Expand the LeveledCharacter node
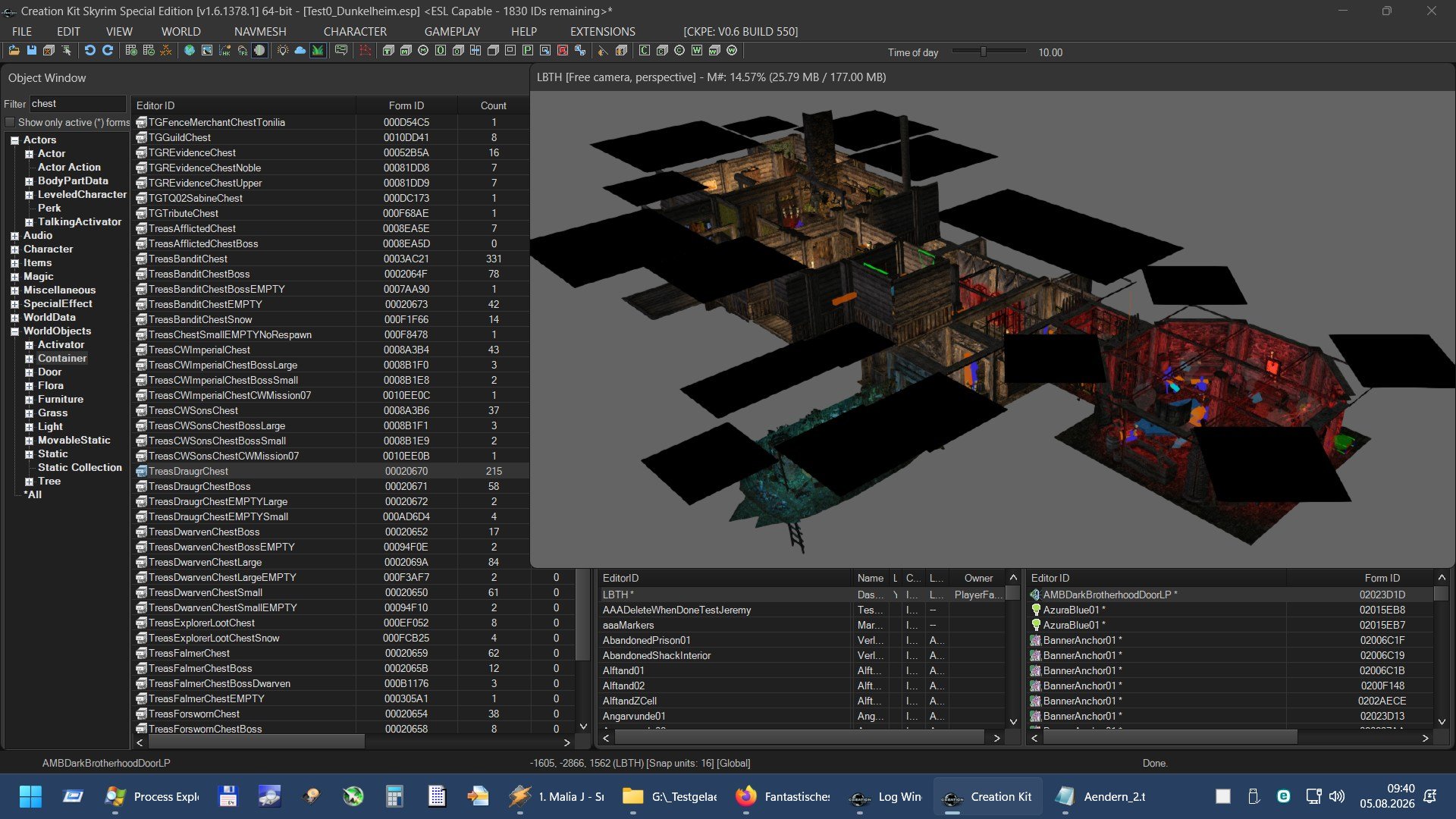The image size is (1456, 819). 29,195
